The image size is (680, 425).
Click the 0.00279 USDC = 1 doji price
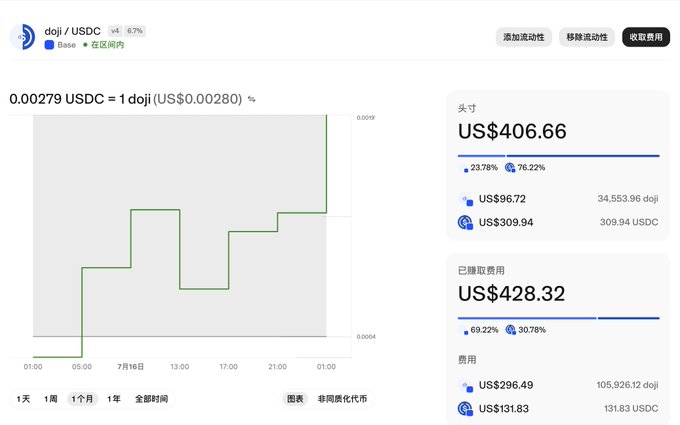click(80, 99)
